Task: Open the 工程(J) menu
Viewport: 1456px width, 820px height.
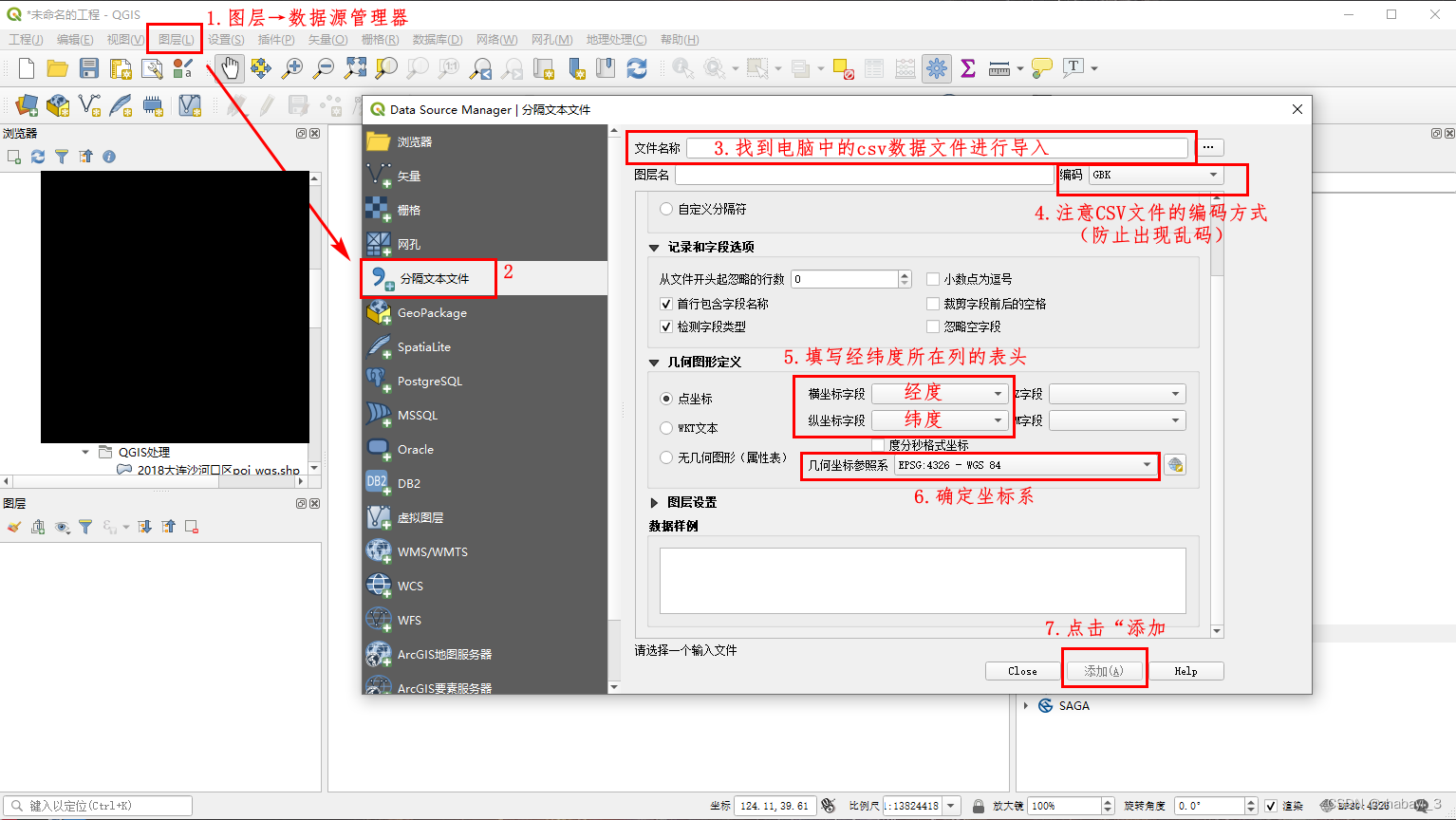Action: coord(26,40)
